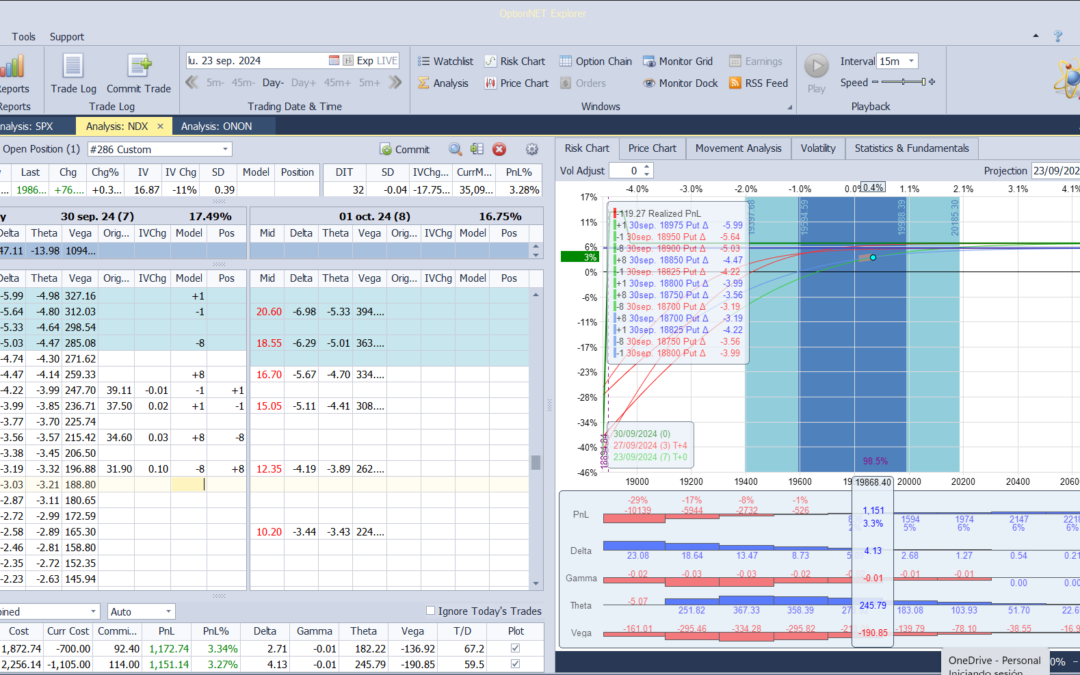1080x675 pixels.
Task: Click the LIVE mode button
Action: (x=386, y=61)
